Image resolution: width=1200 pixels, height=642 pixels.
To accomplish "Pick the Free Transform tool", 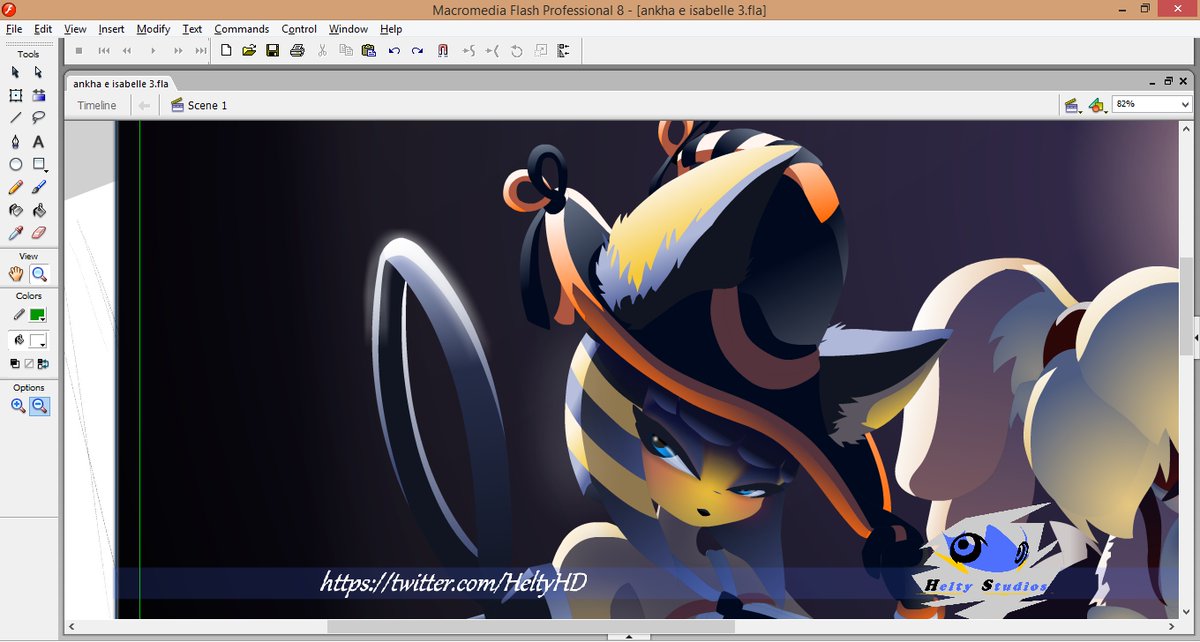I will pos(16,95).
